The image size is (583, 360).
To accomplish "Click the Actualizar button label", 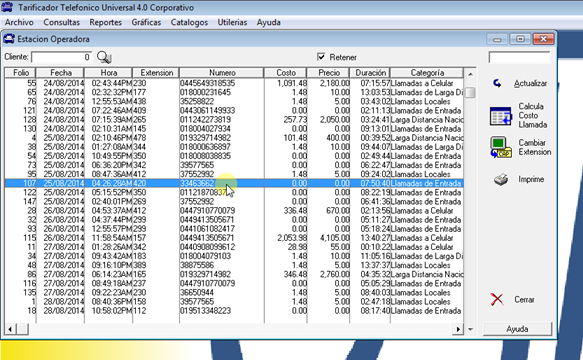I will coord(530,84).
